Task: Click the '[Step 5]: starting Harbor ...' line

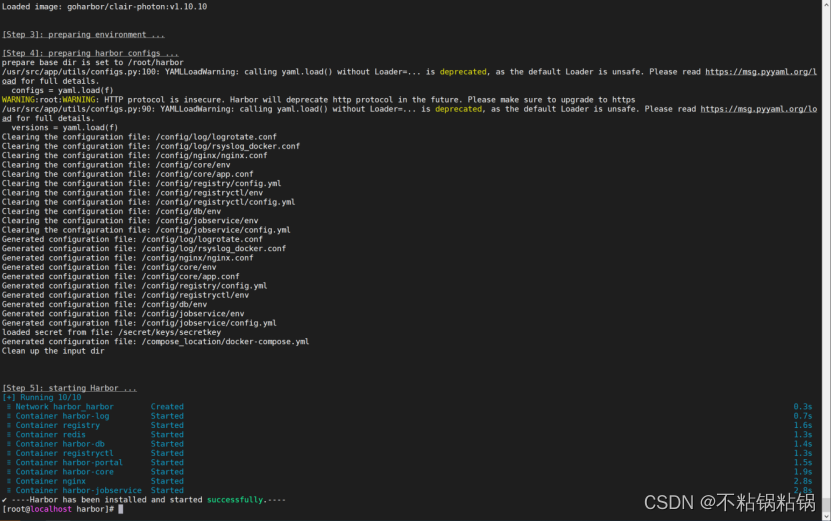Action: [69, 388]
